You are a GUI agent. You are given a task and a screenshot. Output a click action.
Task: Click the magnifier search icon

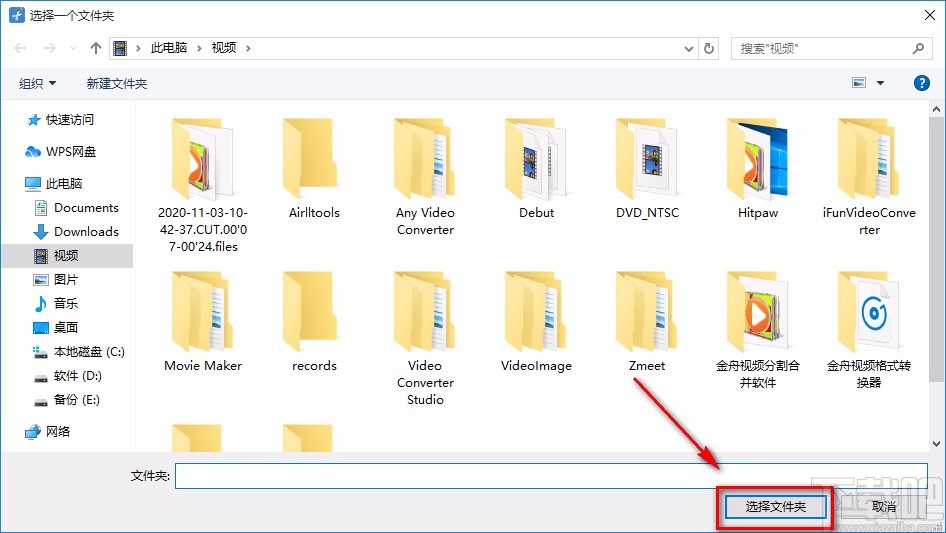pyautogui.click(x=918, y=48)
